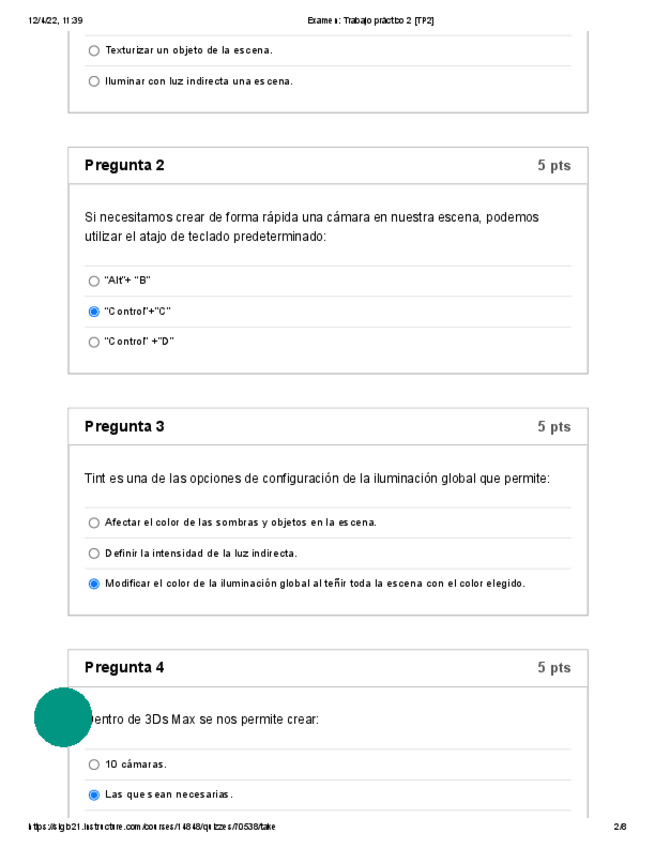This screenshot has height=848, width=655.
Task: Click the "5 pts" label of Pregunta 4
Action: (553, 668)
